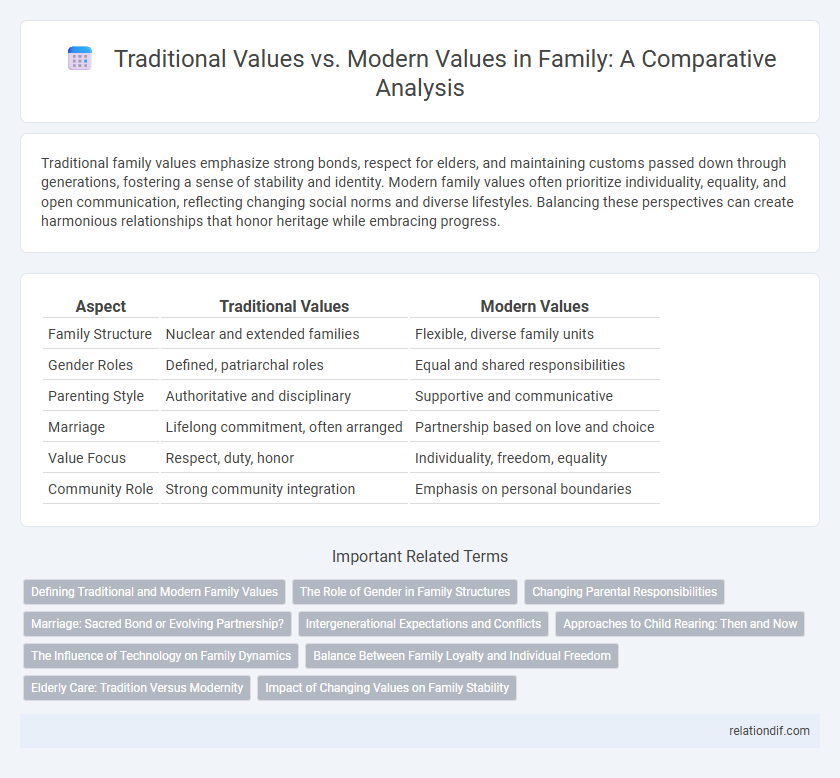Click 'Elderly Care: Tradition Versus Modernity' tag
Screen dimensions: 840x778
tap(136, 688)
